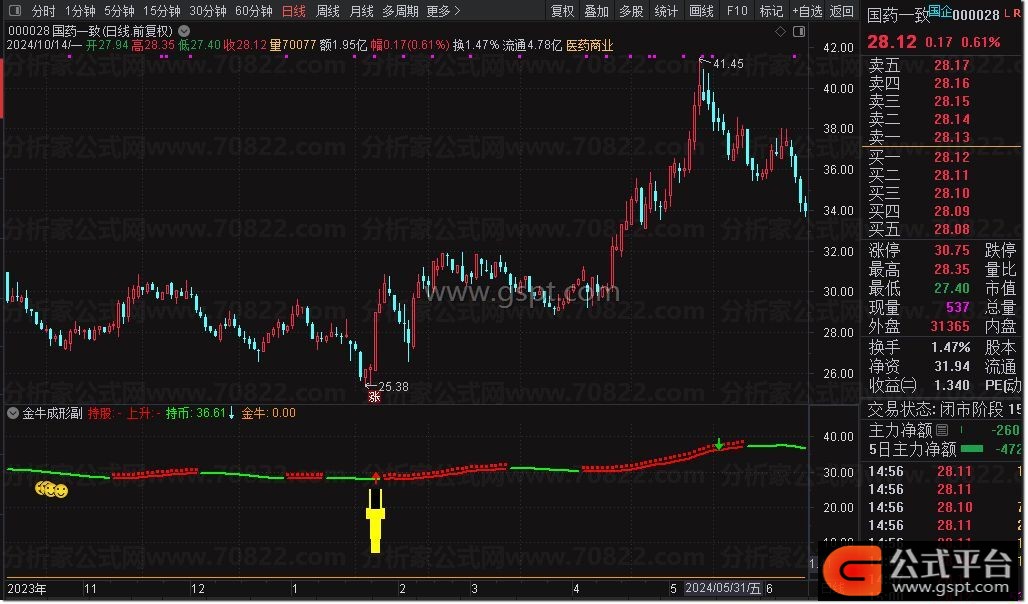Switch to the 周线 weekly chart
The width and height of the screenshot is (1028, 604).
point(328,11)
